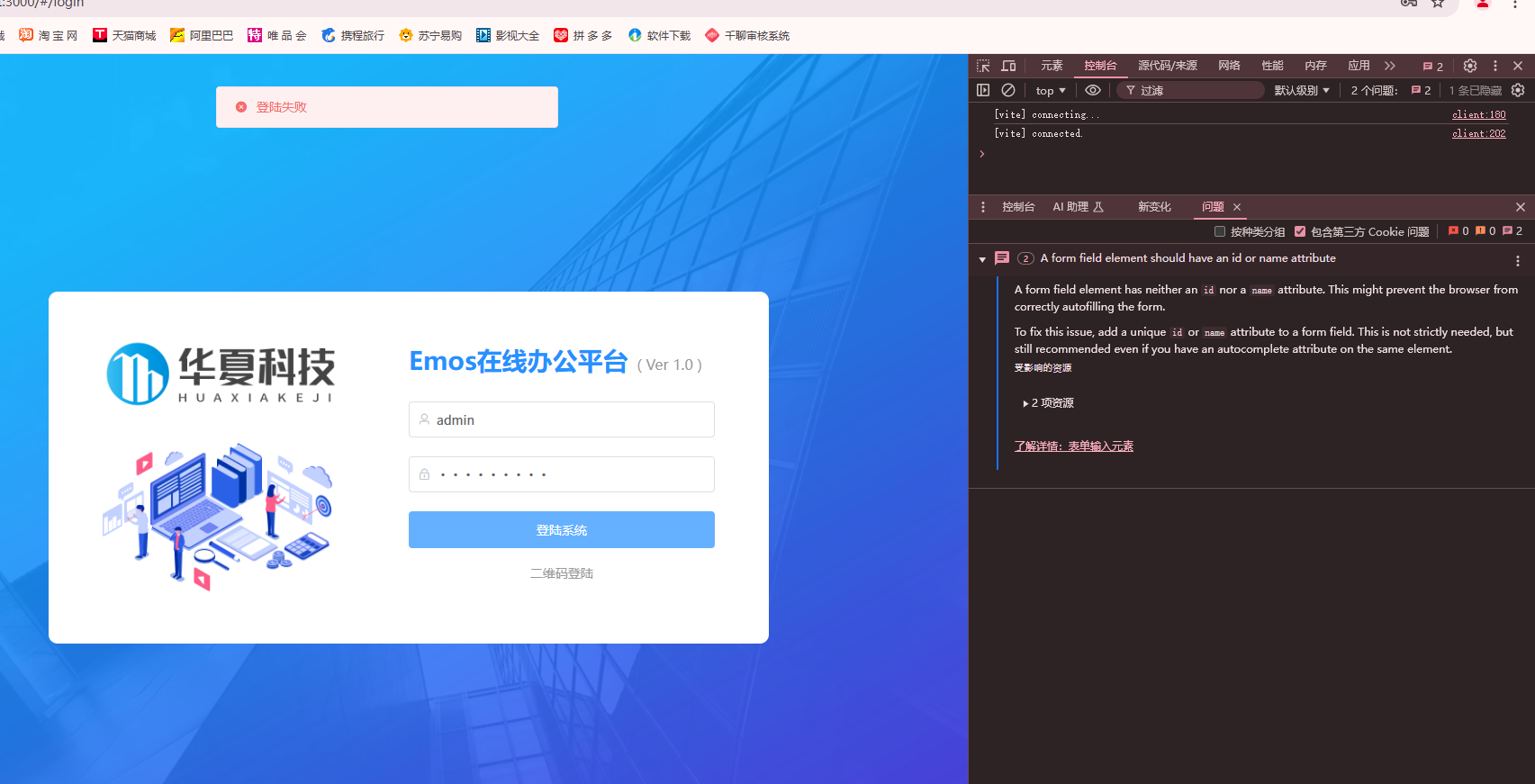Open the 新变化 drawer tab
The height and width of the screenshot is (784, 1535).
1154,207
